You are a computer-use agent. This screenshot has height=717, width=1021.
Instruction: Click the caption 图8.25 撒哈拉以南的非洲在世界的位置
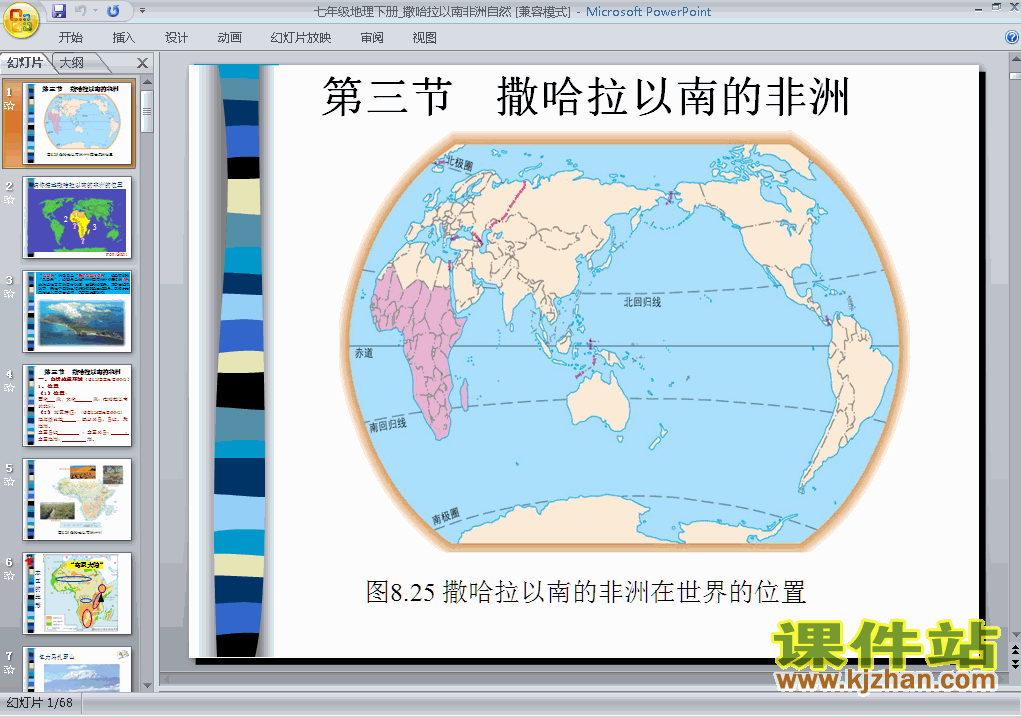[585, 592]
